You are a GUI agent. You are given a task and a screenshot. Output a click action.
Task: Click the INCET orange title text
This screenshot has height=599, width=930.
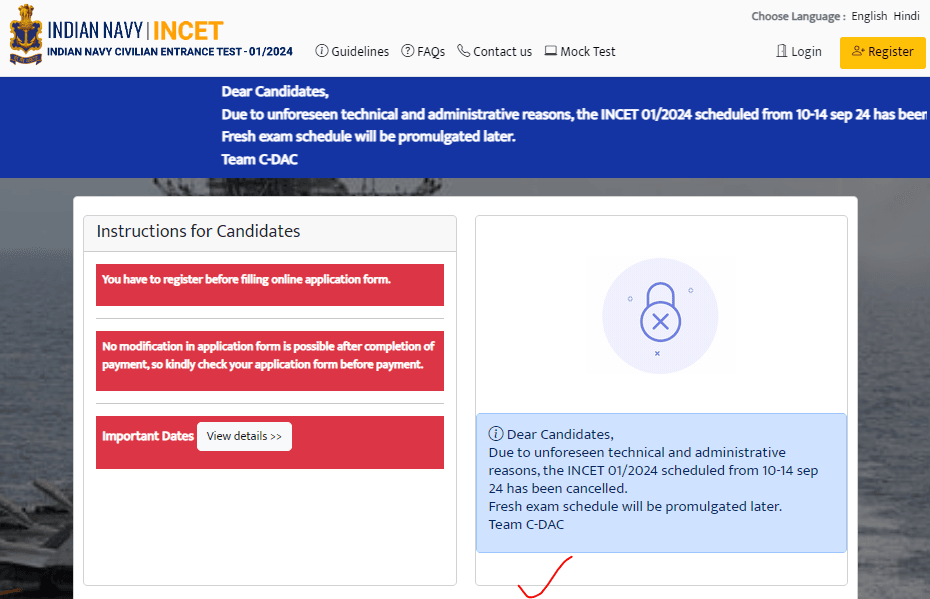click(187, 30)
